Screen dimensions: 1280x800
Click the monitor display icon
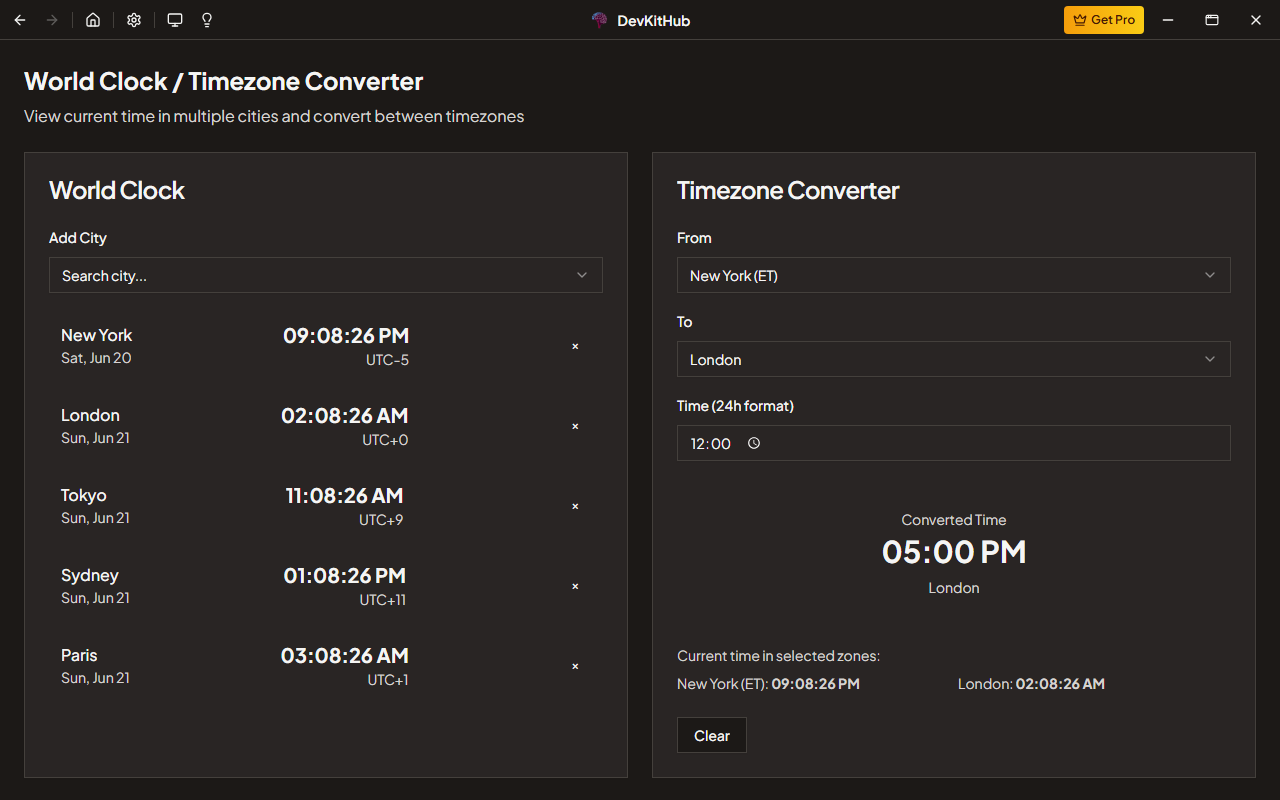tap(175, 20)
